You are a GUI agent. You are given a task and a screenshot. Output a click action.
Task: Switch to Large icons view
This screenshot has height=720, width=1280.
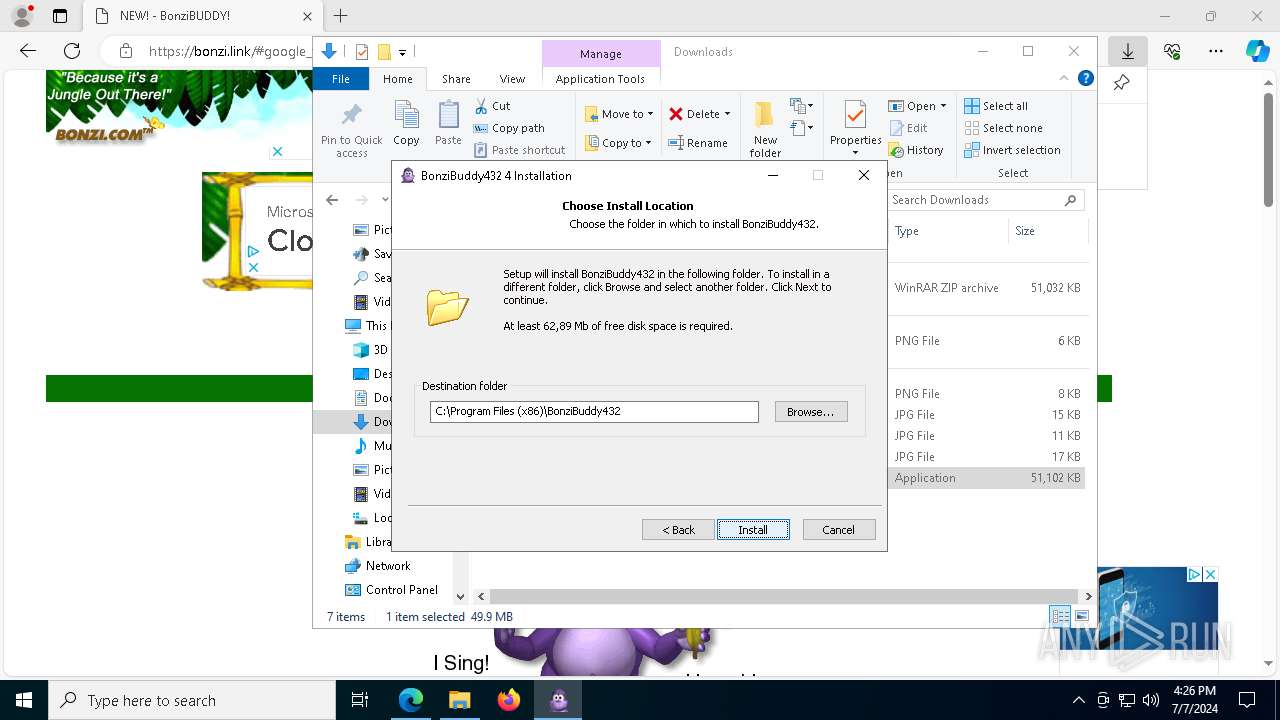coord(1082,616)
